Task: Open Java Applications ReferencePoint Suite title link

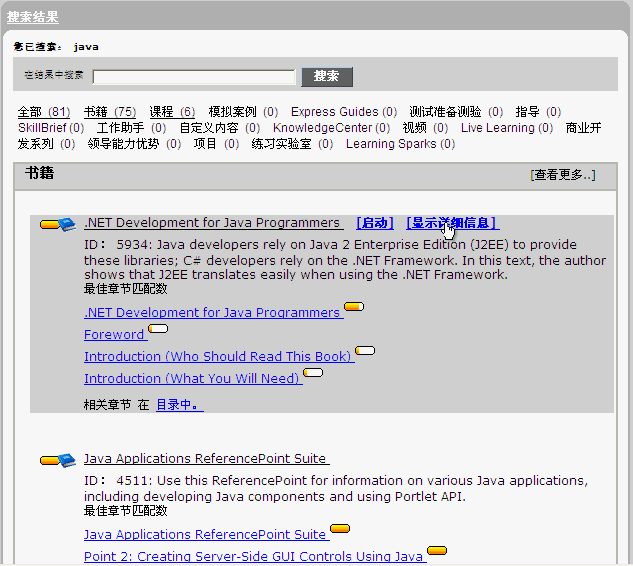Action: pos(207,459)
